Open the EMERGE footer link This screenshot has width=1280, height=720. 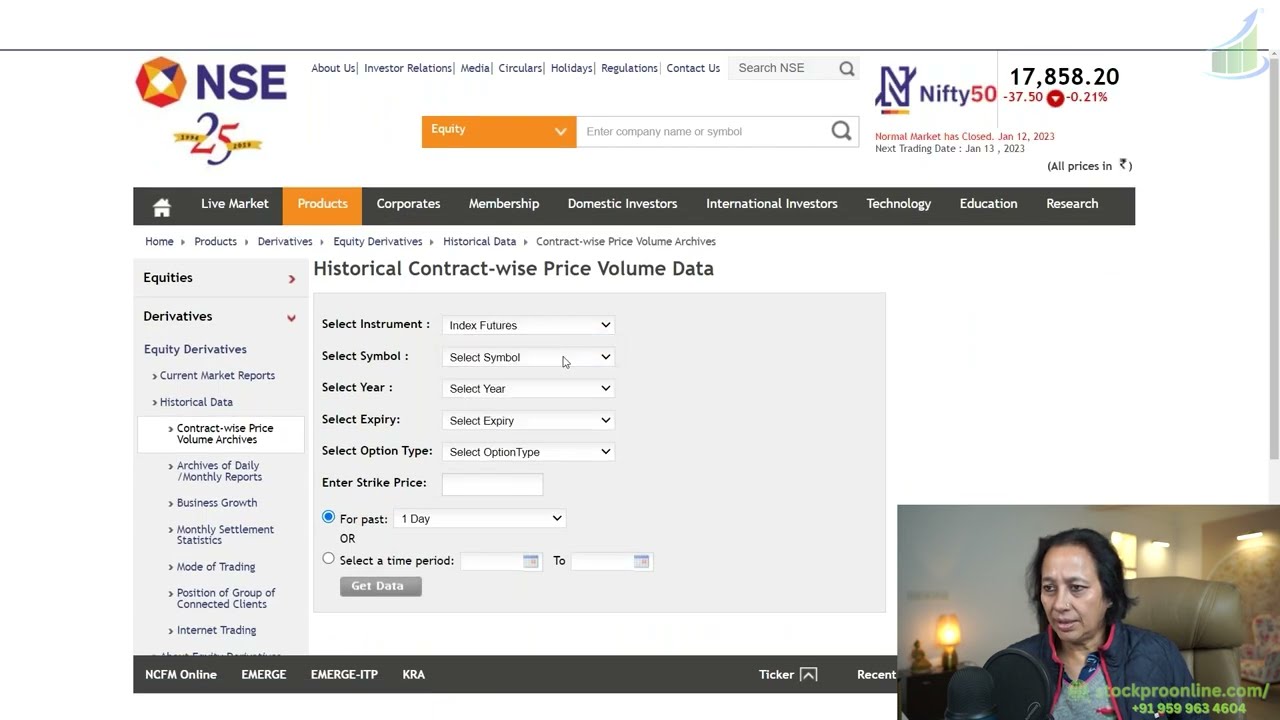(264, 675)
